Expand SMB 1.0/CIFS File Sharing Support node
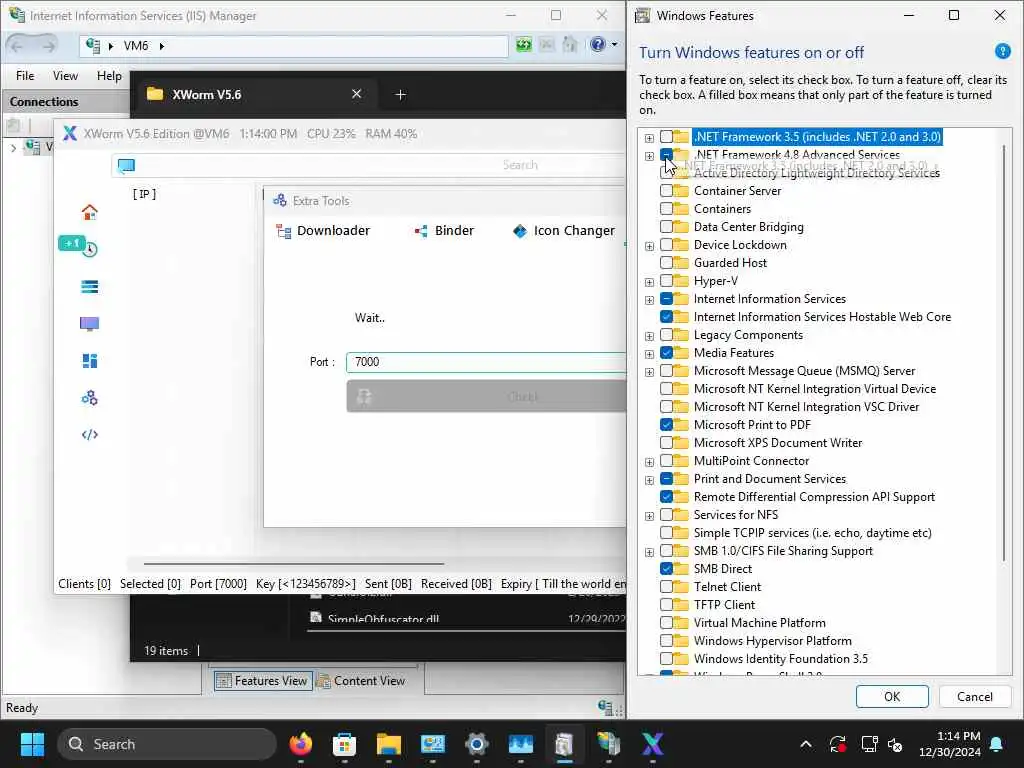 649,552
